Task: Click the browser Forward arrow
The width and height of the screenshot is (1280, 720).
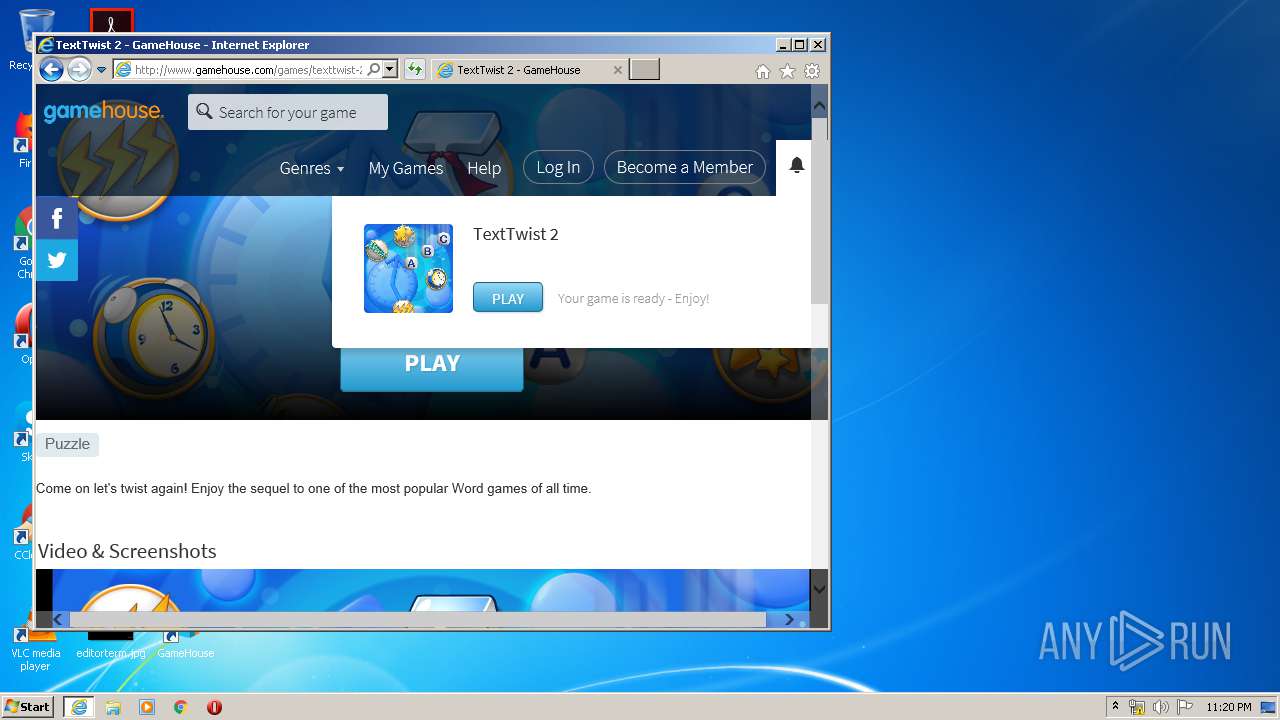Action: tap(79, 69)
